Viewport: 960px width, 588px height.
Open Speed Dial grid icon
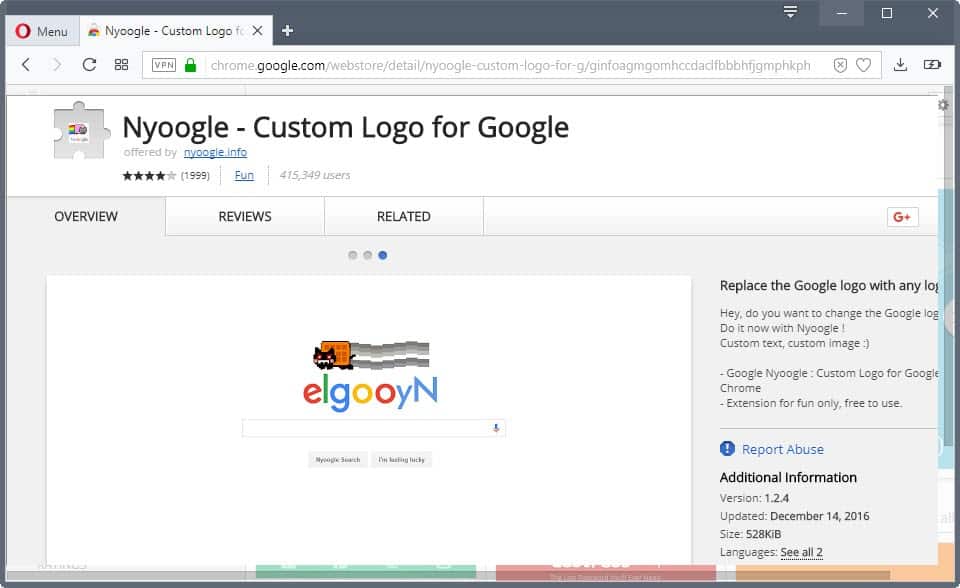pos(121,65)
